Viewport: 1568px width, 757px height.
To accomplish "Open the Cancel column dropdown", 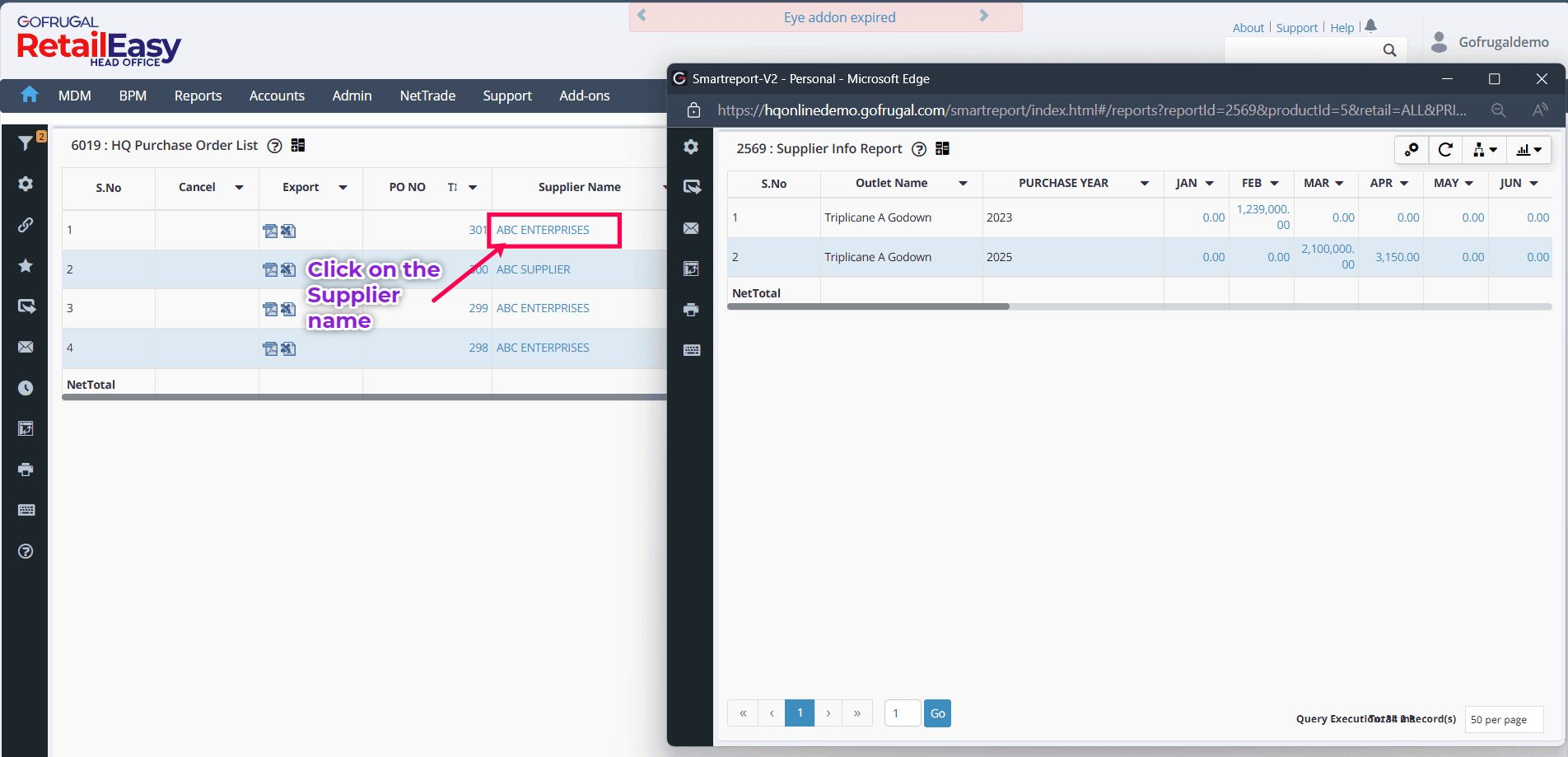I will click(239, 188).
